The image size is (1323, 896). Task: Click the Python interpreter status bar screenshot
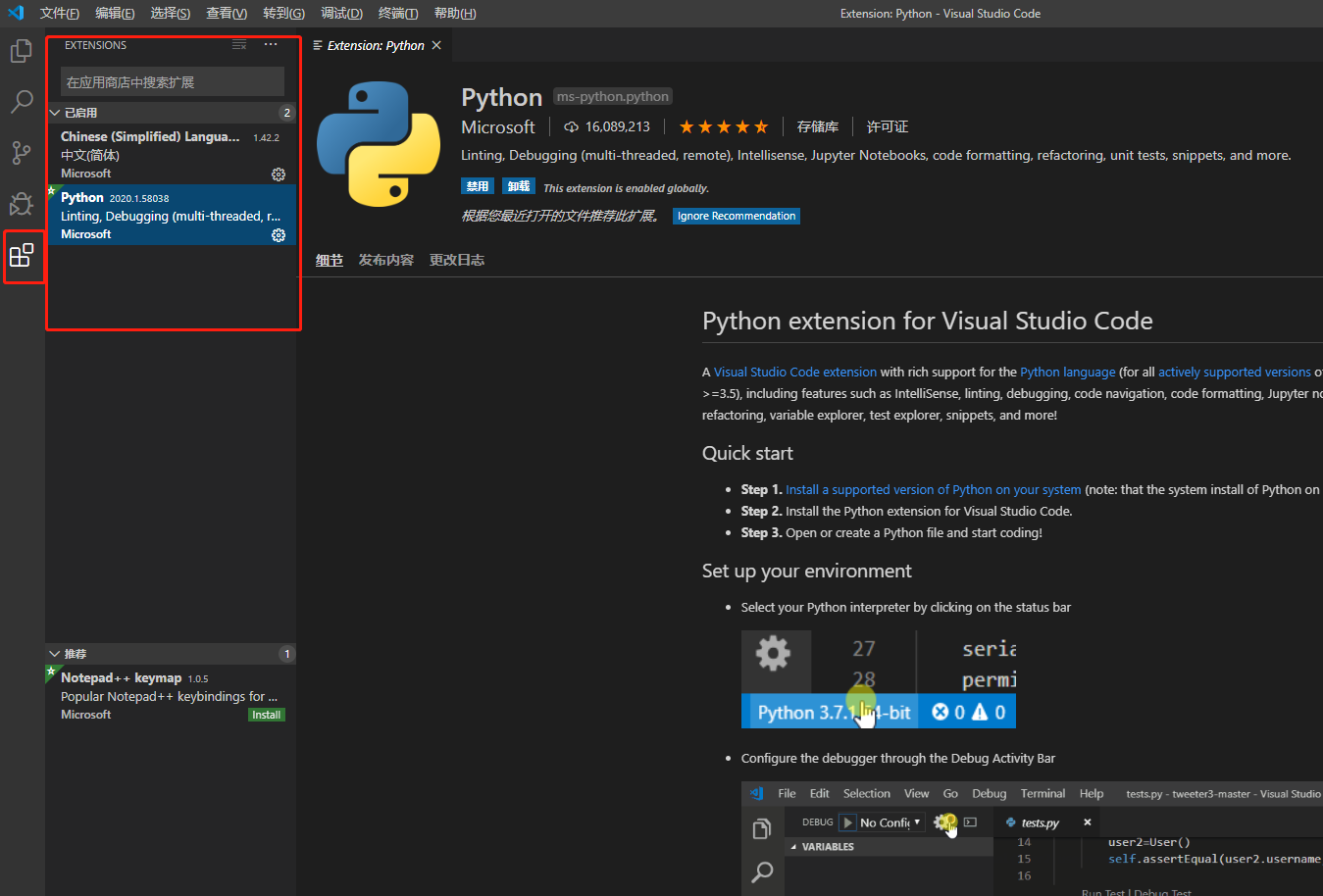point(879,679)
